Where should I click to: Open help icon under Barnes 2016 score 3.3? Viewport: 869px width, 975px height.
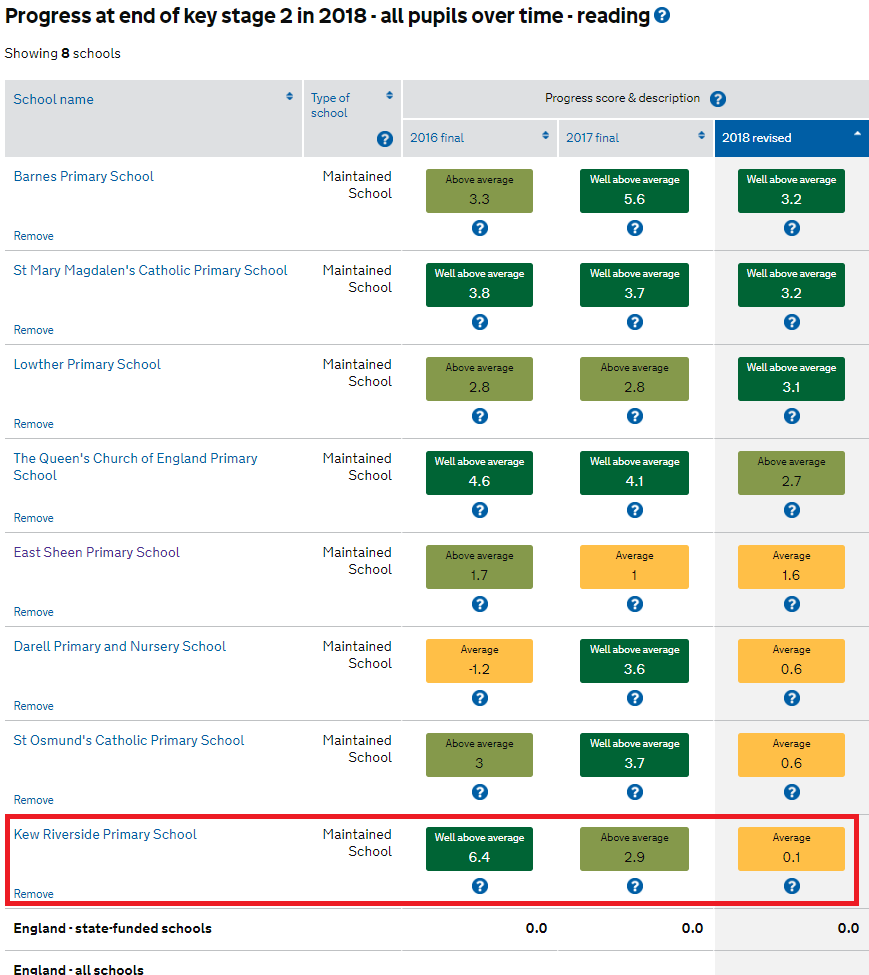click(x=480, y=228)
